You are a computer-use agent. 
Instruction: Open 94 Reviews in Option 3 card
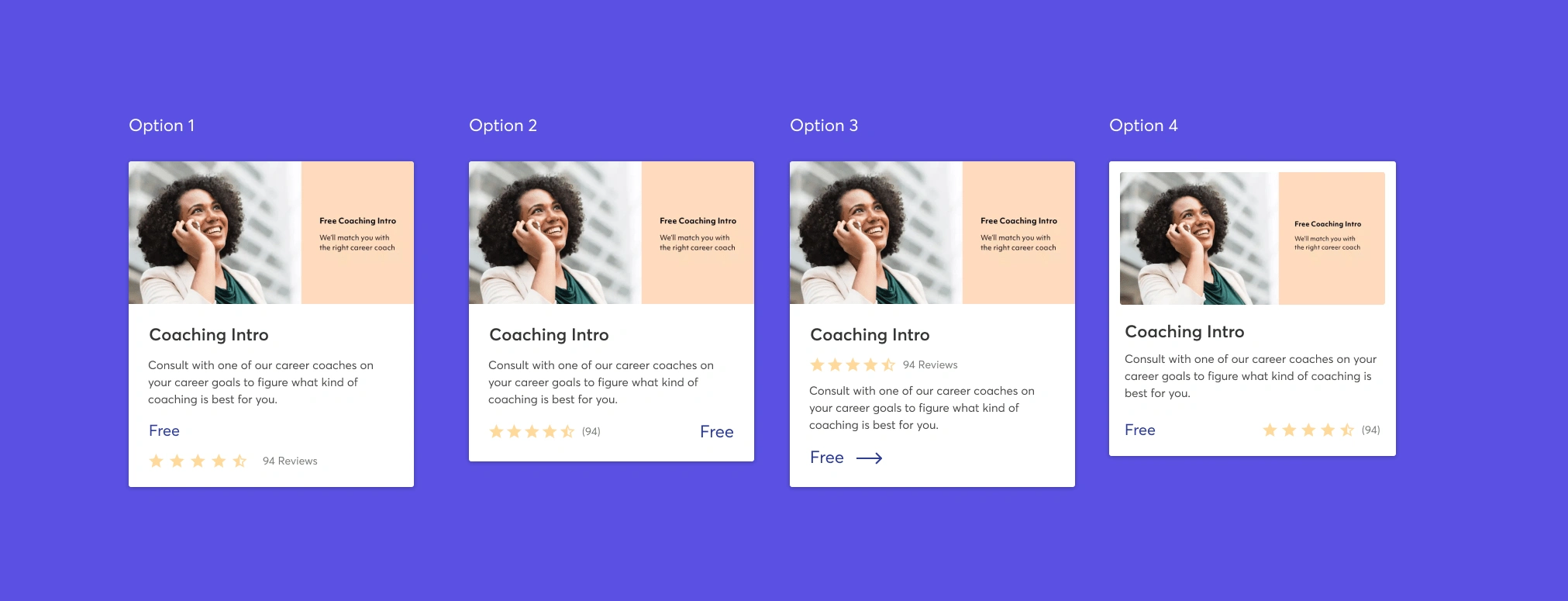point(930,364)
